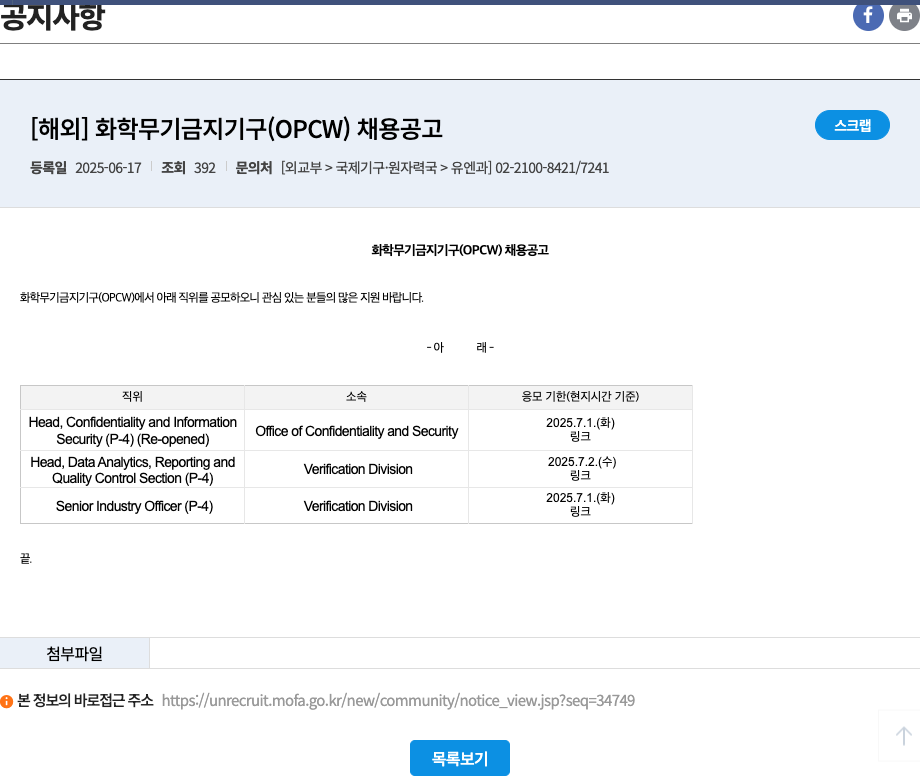The width and height of the screenshot is (920, 777).
Task: Click the deadline 2025.7.2.(수)
Action: 582,462
